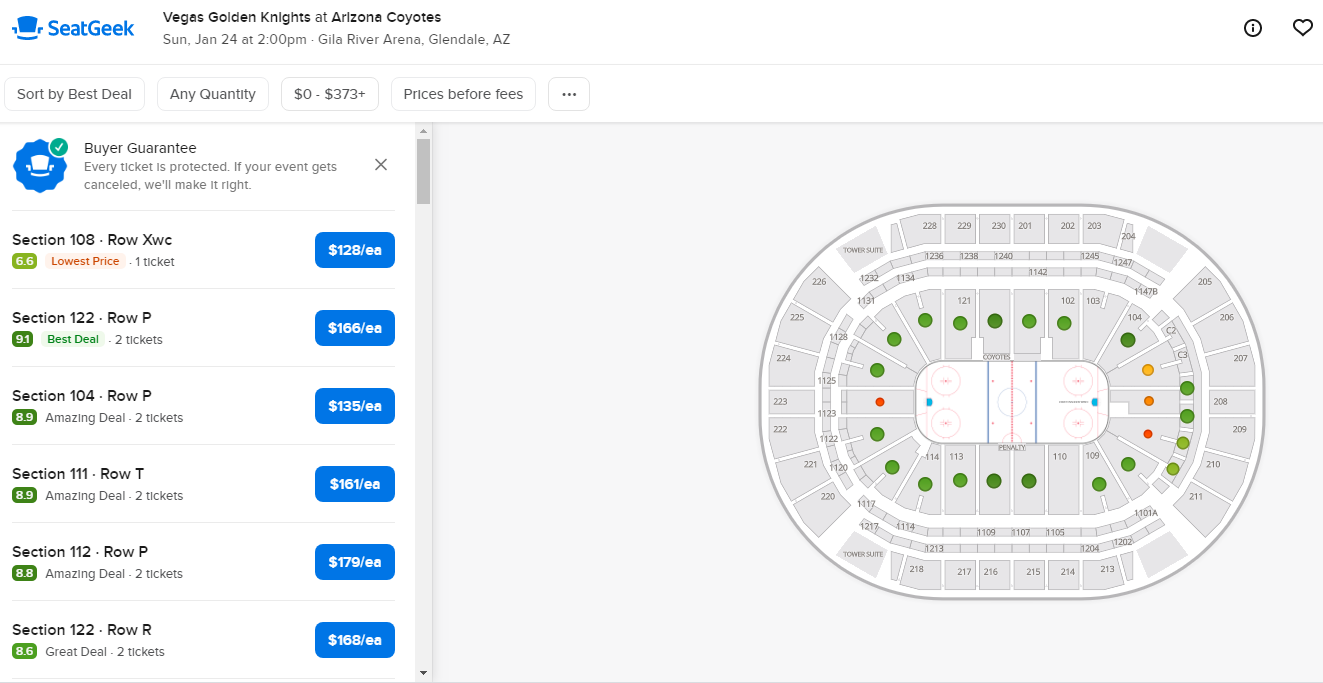Screen dimensions: 1323x683
Task: Select the red-orange marker in left section
Action: pos(880,402)
